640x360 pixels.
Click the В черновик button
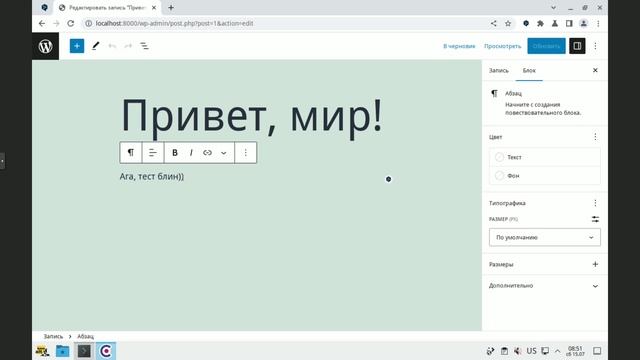[x=459, y=46]
